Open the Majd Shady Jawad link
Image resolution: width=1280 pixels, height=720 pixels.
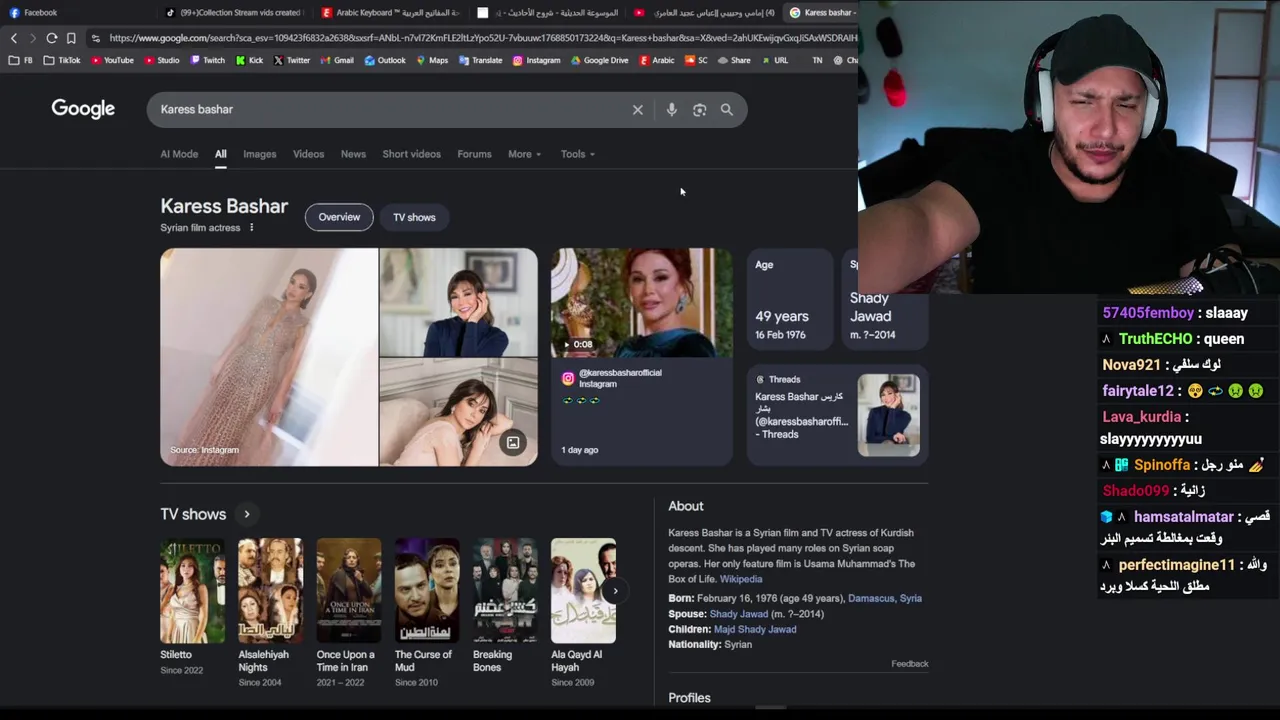pyautogui.click(x=755, y=629)
